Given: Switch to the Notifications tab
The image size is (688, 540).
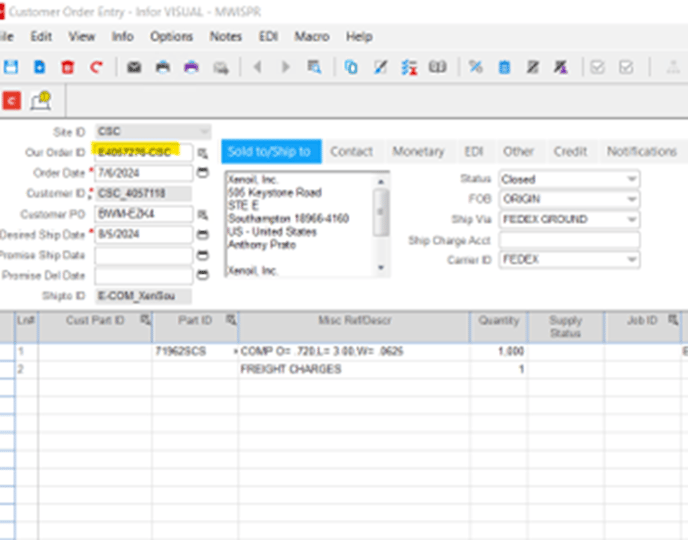Looking at the screenshot, I should (x=641, y=151).
